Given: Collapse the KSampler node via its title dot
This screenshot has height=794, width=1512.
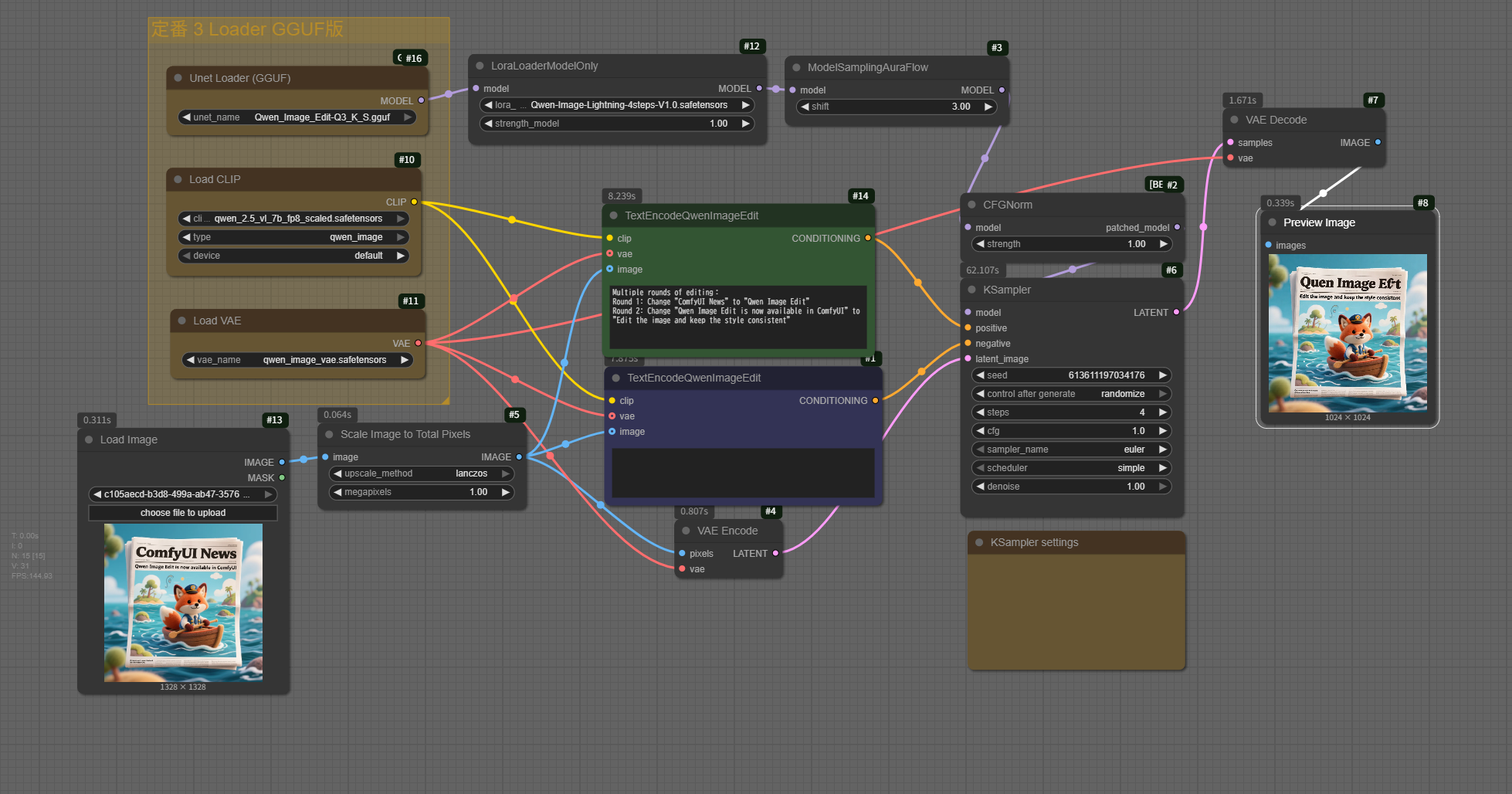Looking at the screenshot, I should tap(971, 290).
